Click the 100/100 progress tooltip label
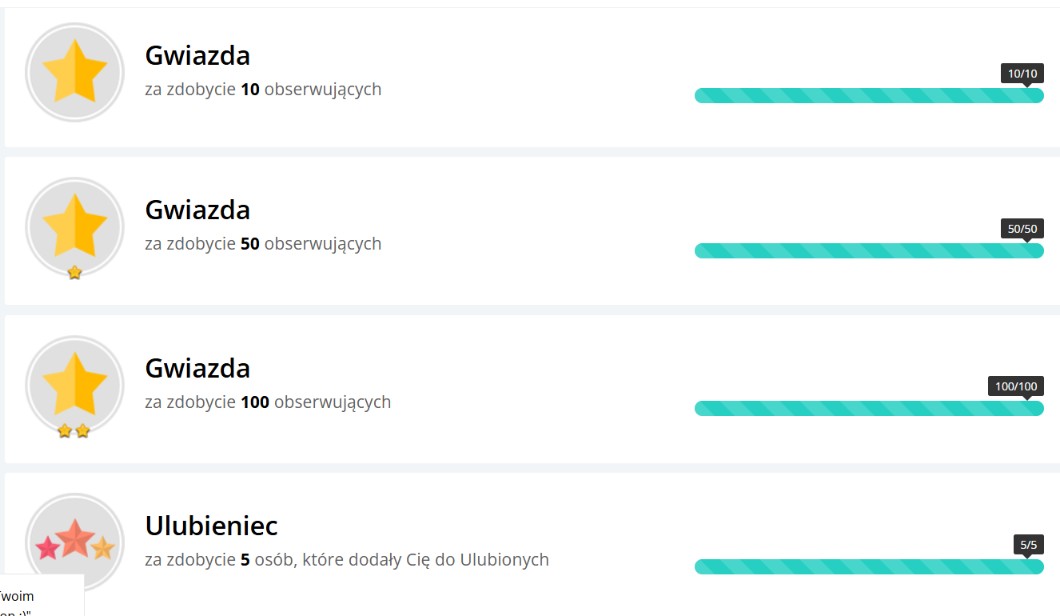This screenshot has height=616, width=1060. coord(1016,386)
